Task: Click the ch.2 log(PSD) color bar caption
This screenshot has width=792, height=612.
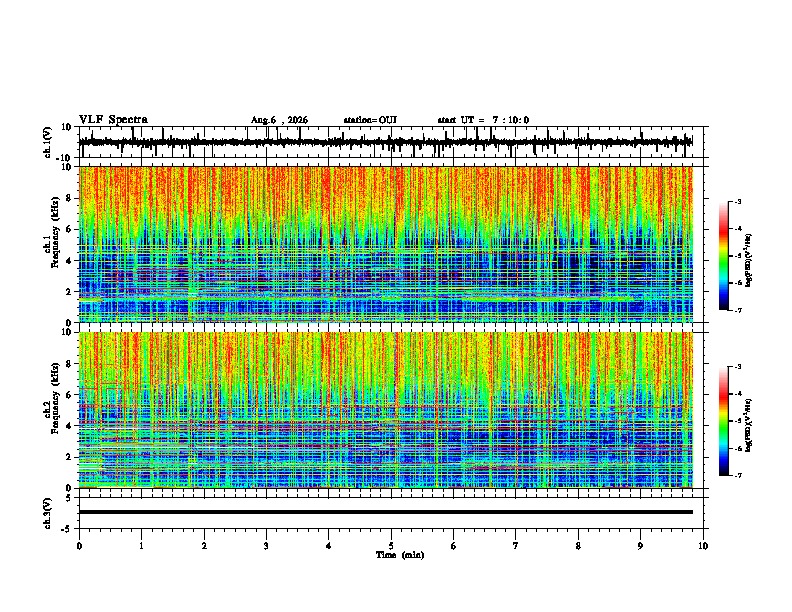Action: 749,425
